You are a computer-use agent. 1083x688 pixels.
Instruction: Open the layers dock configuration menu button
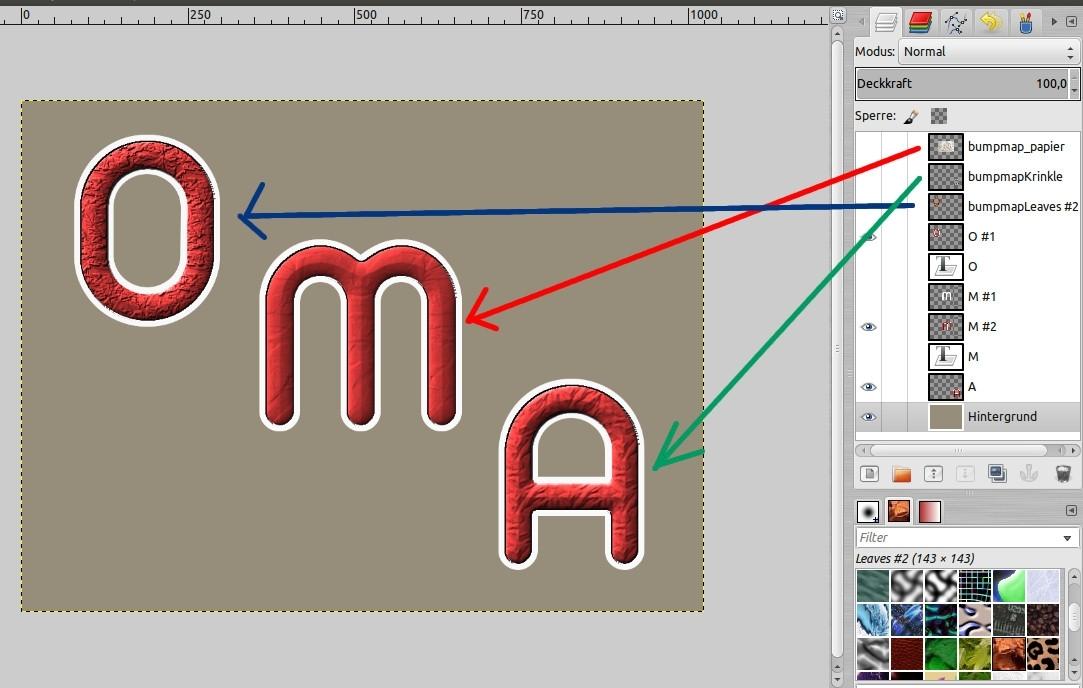1071,21
